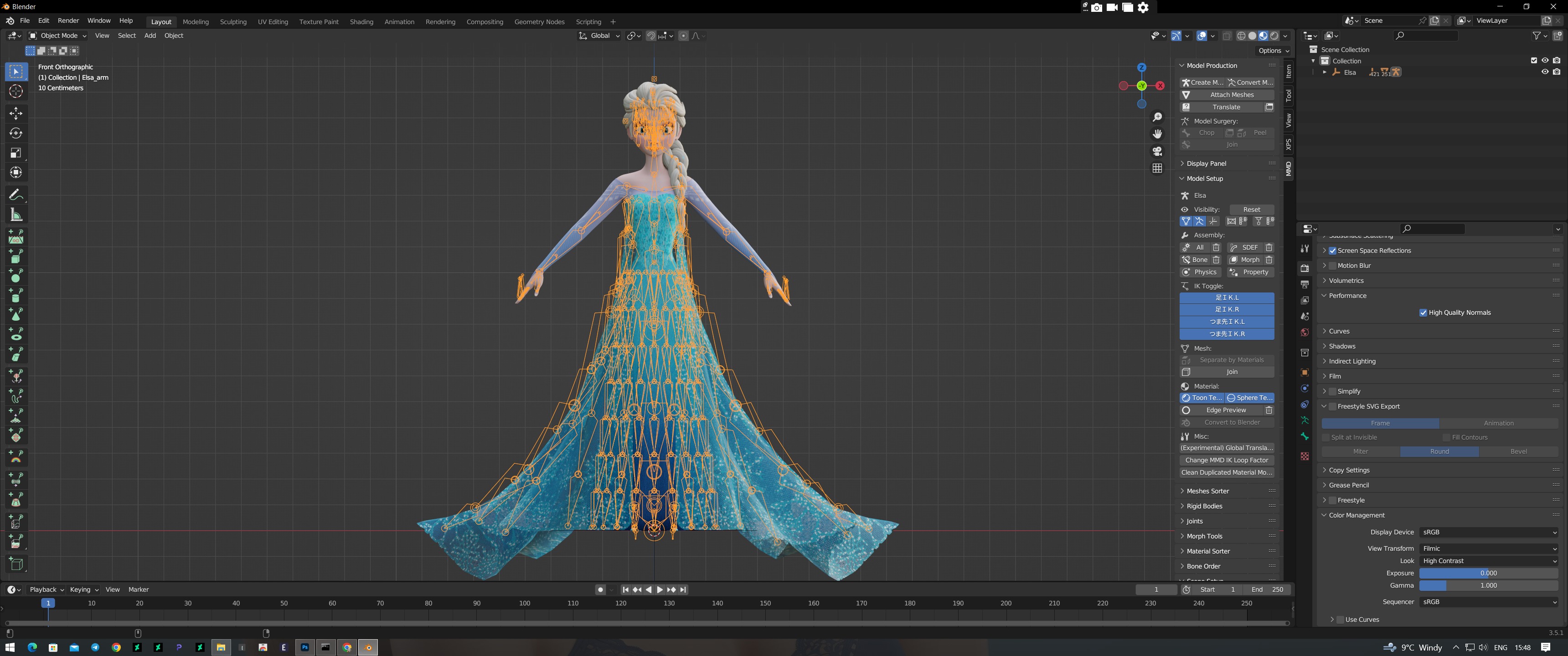The width and height of the screenshot is (1568, 656).
Task: Open the Object Data armature tab (running figure)
Action: coord(1305,420)
